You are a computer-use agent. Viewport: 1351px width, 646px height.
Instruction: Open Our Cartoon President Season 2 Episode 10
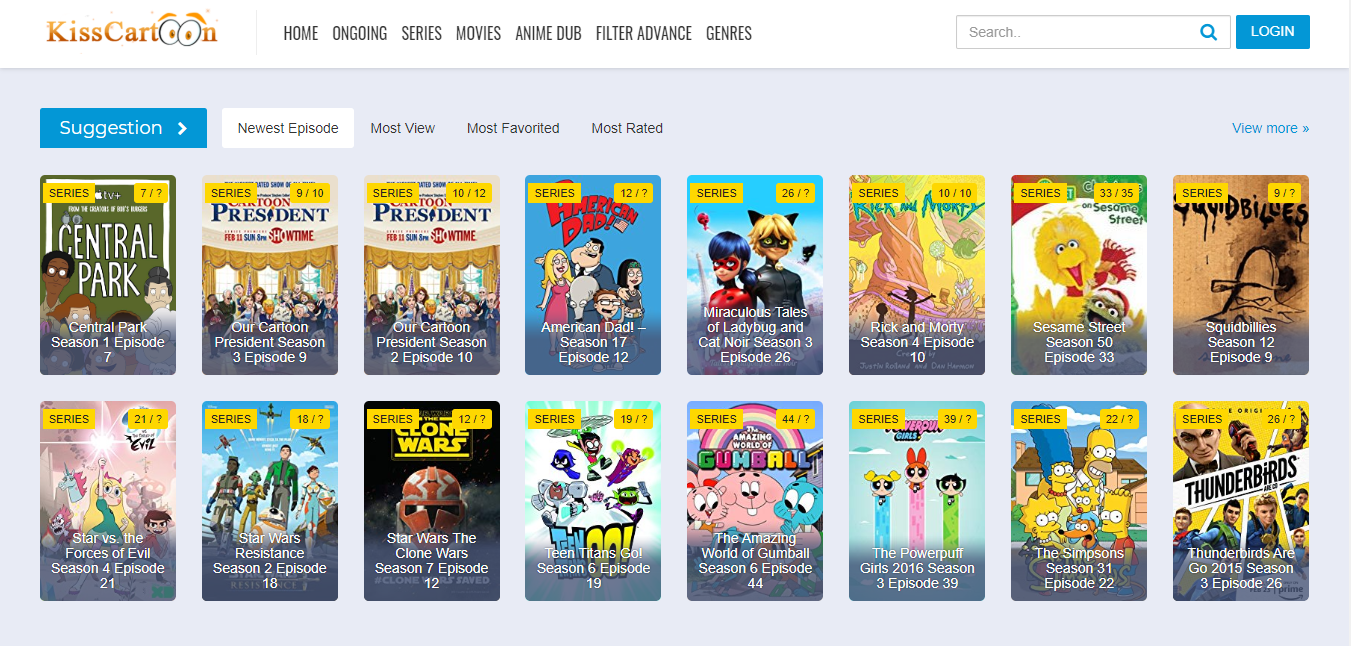pos(432,275)
